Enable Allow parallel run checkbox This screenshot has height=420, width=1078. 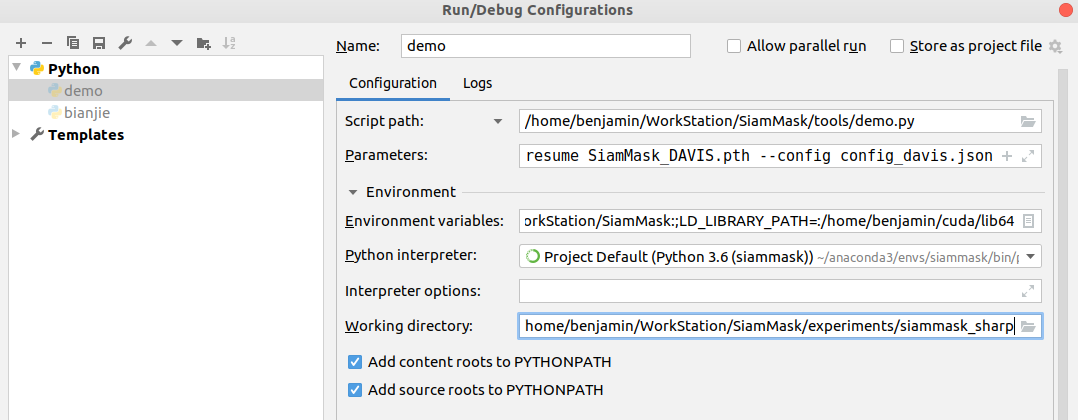(734, 46)
